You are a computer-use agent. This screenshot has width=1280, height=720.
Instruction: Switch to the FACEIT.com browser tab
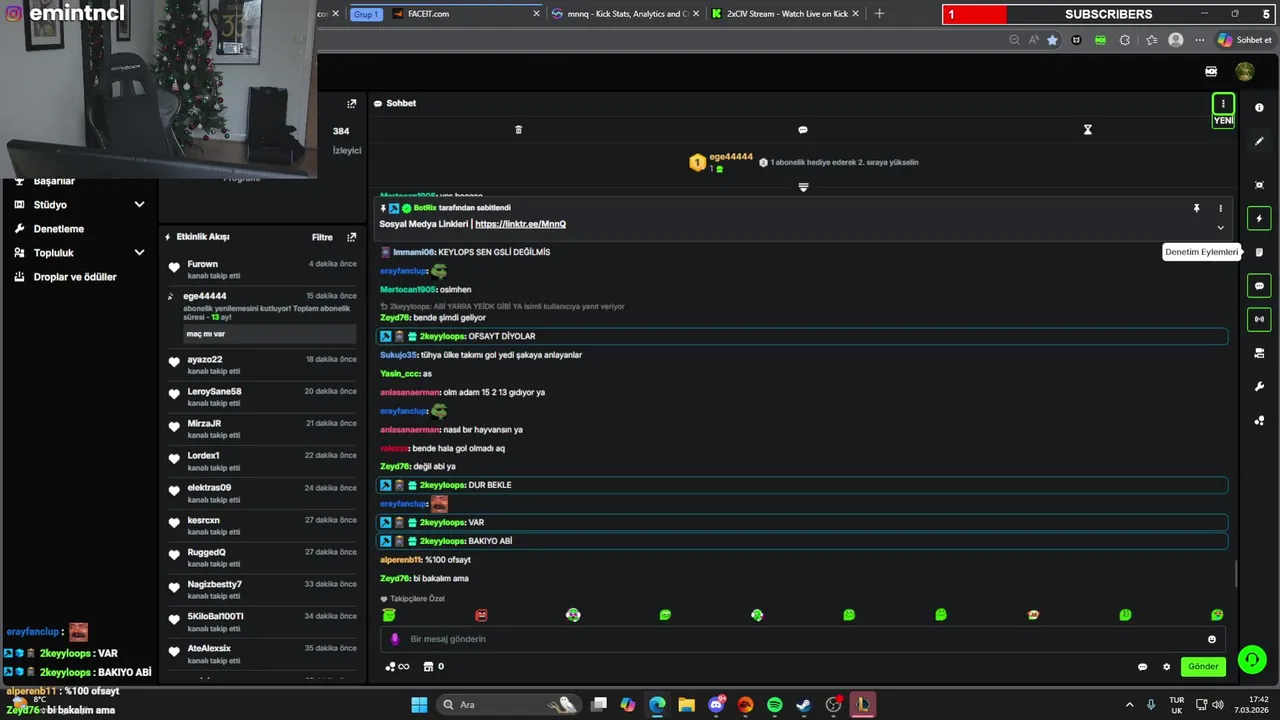[465, 14]
